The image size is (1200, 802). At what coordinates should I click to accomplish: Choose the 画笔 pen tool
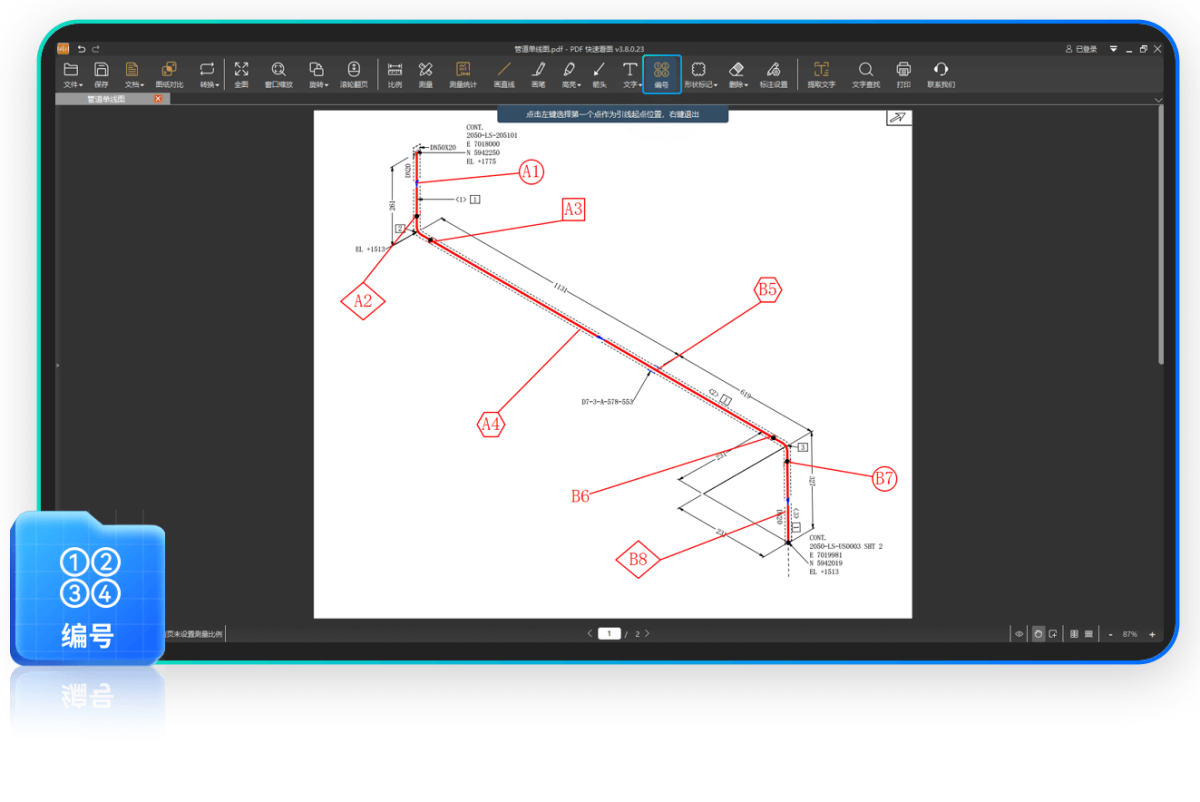coord(538,73)
